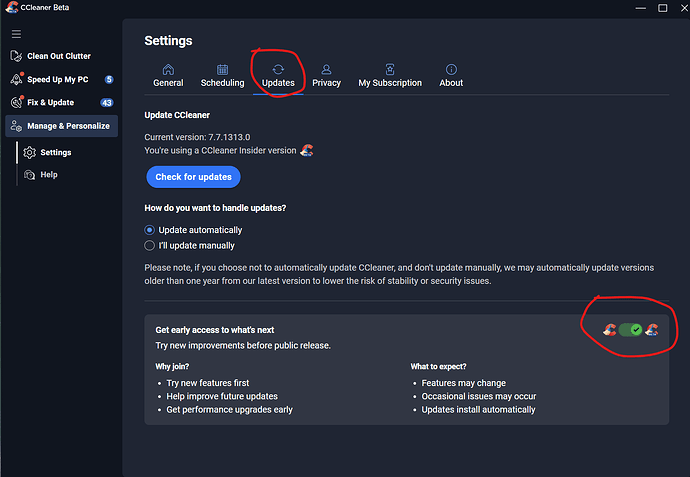Click the Check for updates button
690x477 pixels.
click(193, 177)
